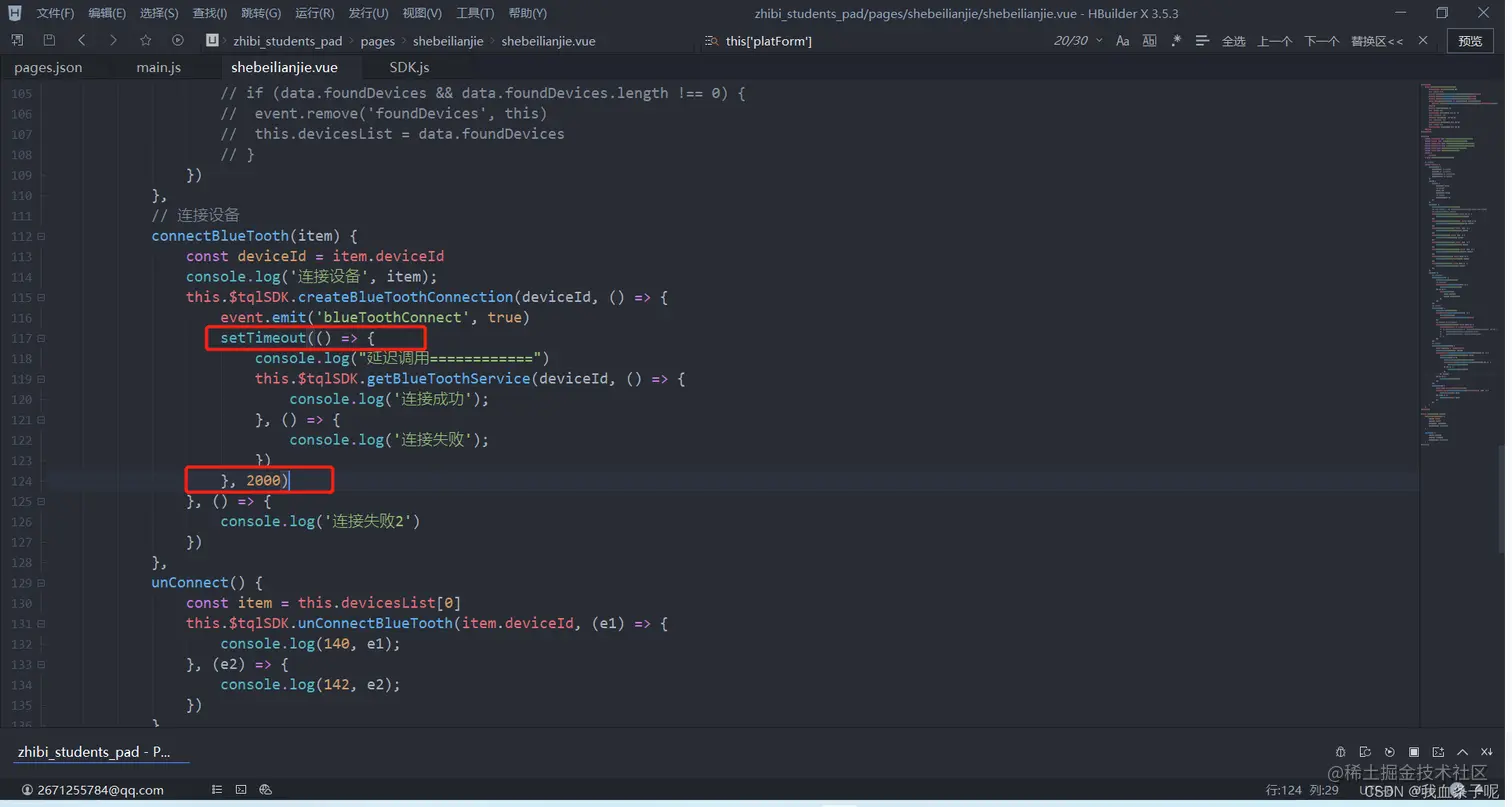The height and width of the screenshot is (807, 1512).
Task: Open the 跳转(G) menu
Action: (261, 13)
